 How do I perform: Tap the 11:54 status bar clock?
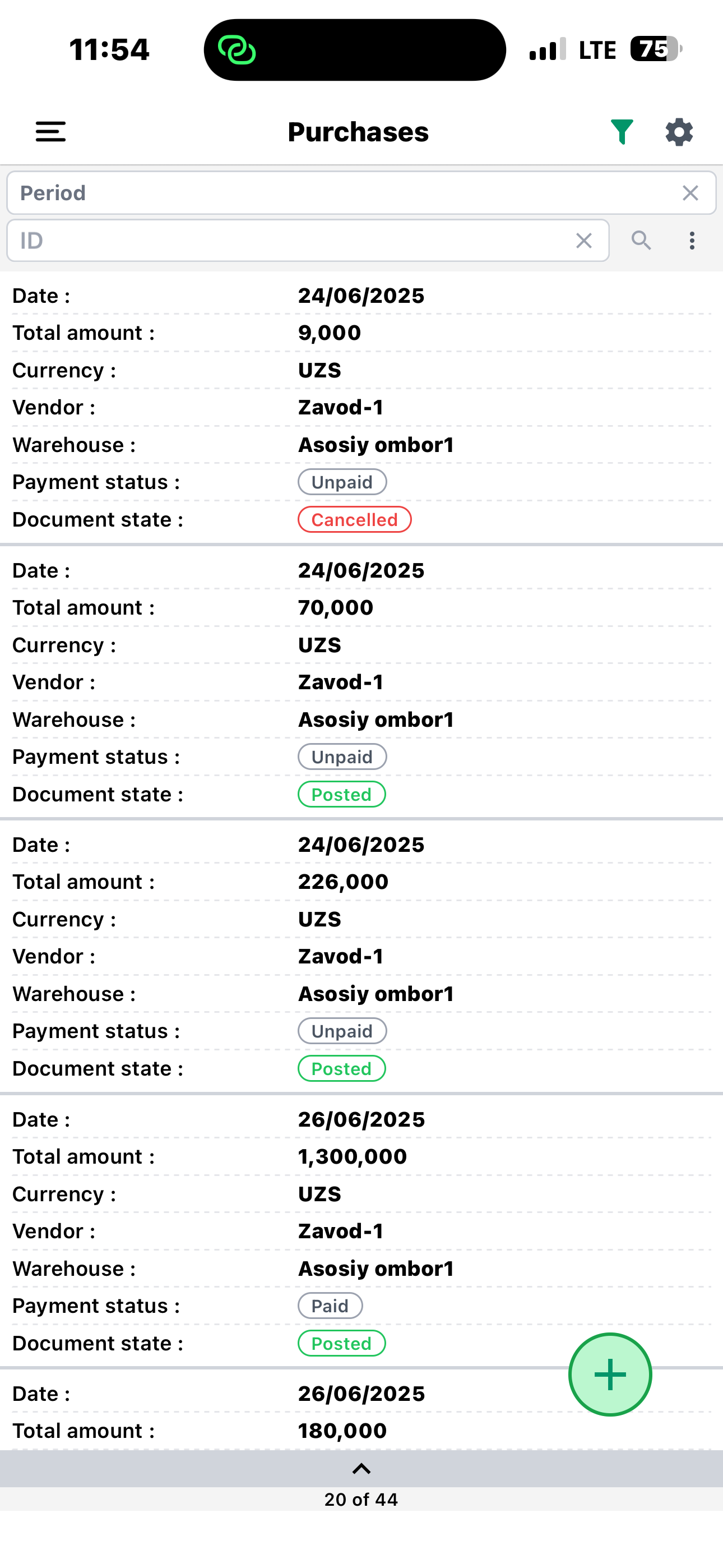tap(109, 49)
